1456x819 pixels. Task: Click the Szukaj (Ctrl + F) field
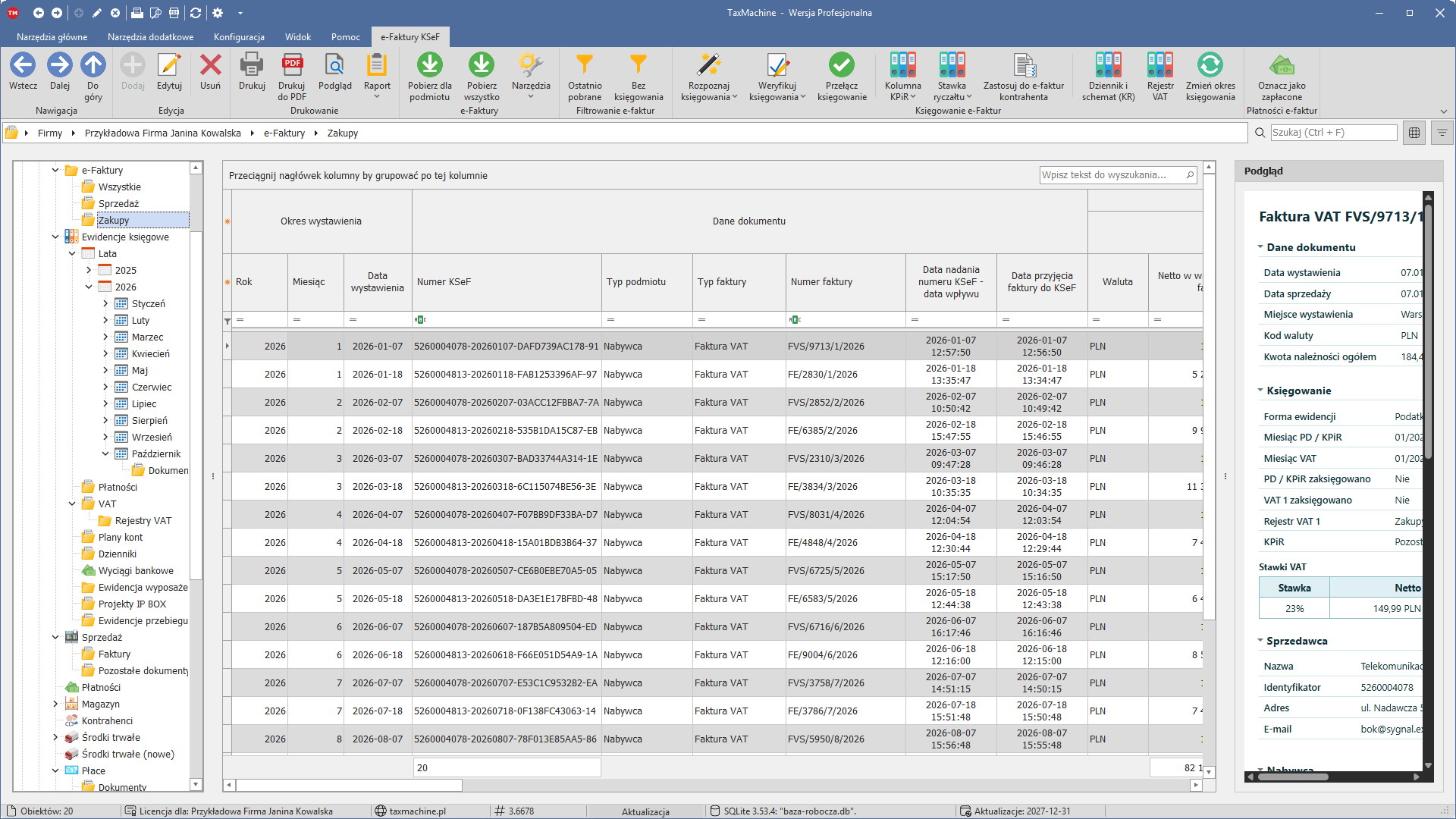tap(1333, 132)
